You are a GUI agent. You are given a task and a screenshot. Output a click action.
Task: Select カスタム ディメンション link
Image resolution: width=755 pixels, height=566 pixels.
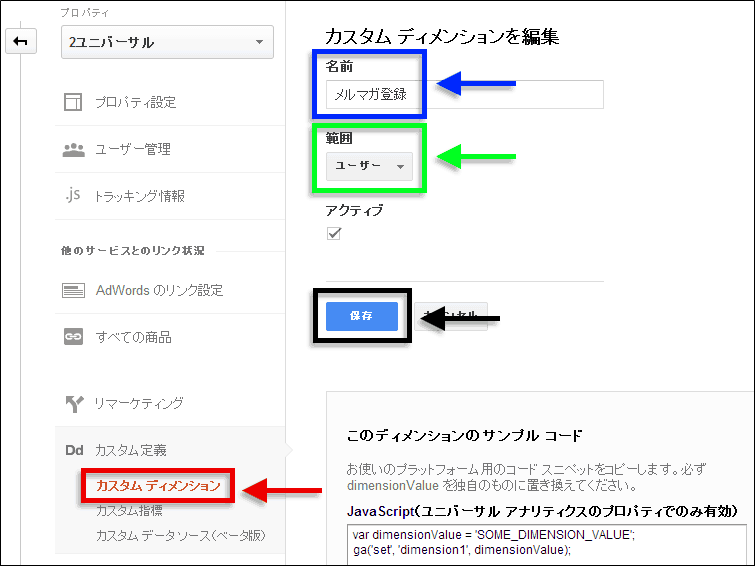pyautogui.click(x=158, y=486)
